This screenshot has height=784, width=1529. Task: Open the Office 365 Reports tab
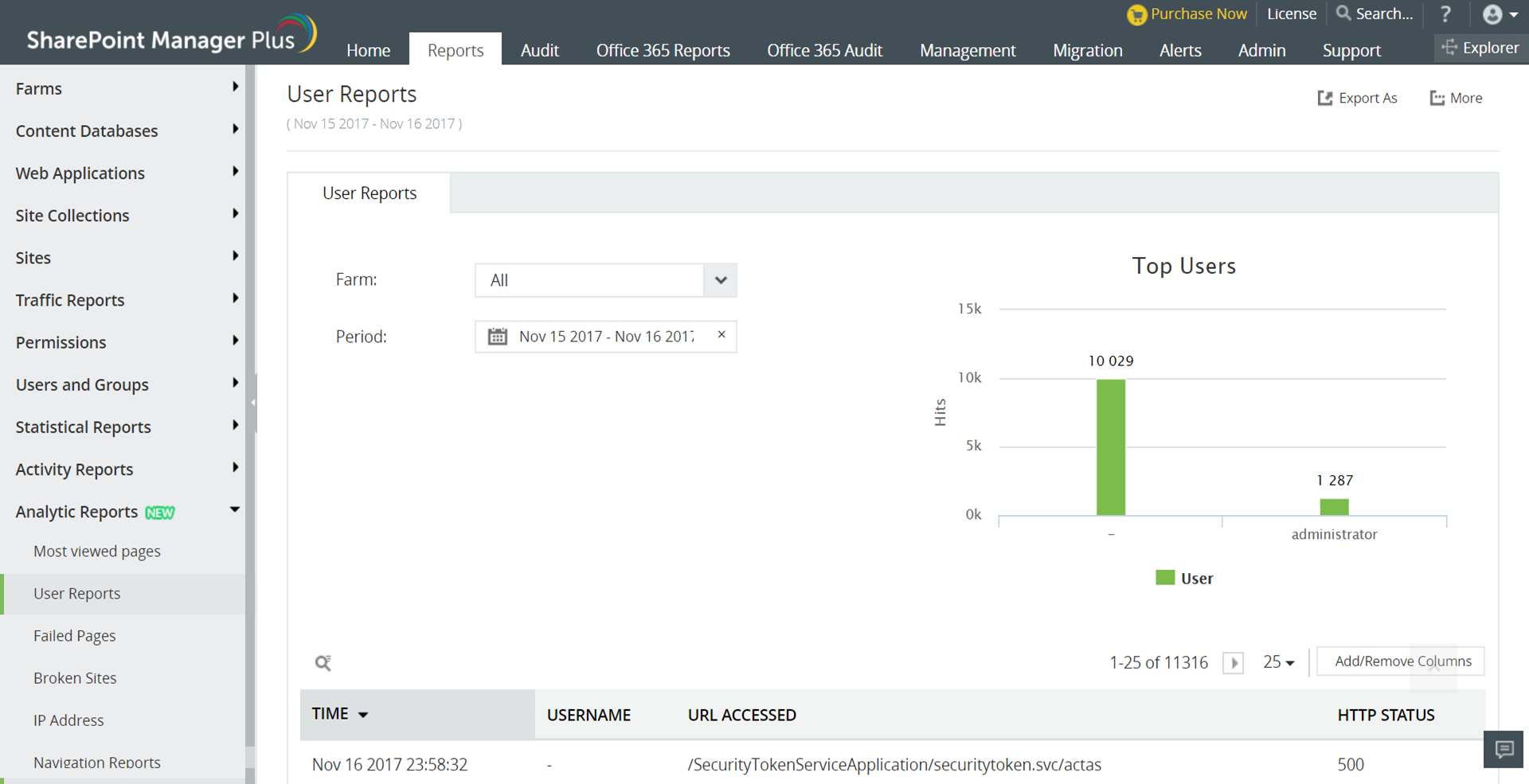663,50
